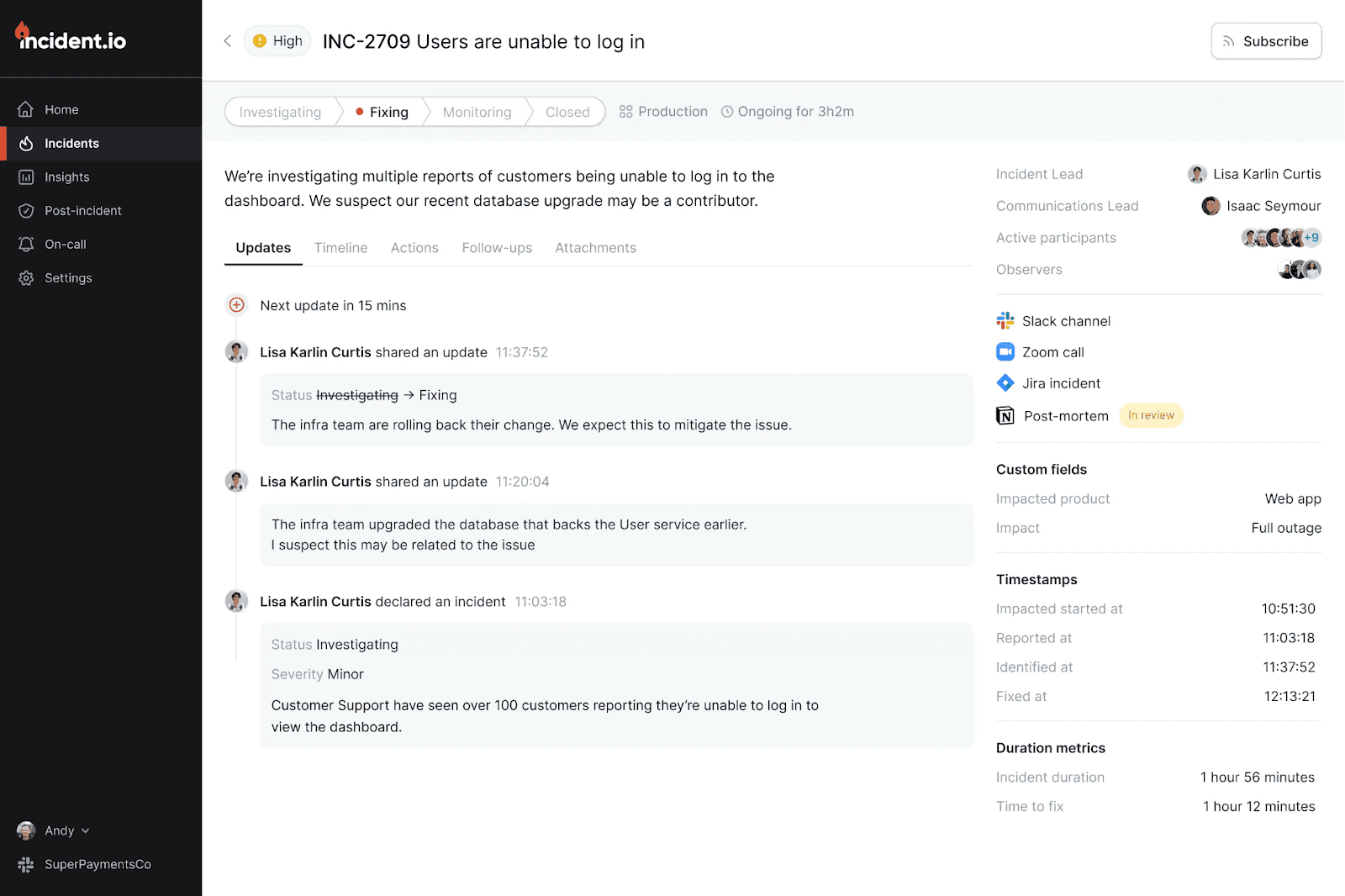Go to Insights in the sidebar
This screenshot has height=896, width=1345.
[x=66, y=177]
